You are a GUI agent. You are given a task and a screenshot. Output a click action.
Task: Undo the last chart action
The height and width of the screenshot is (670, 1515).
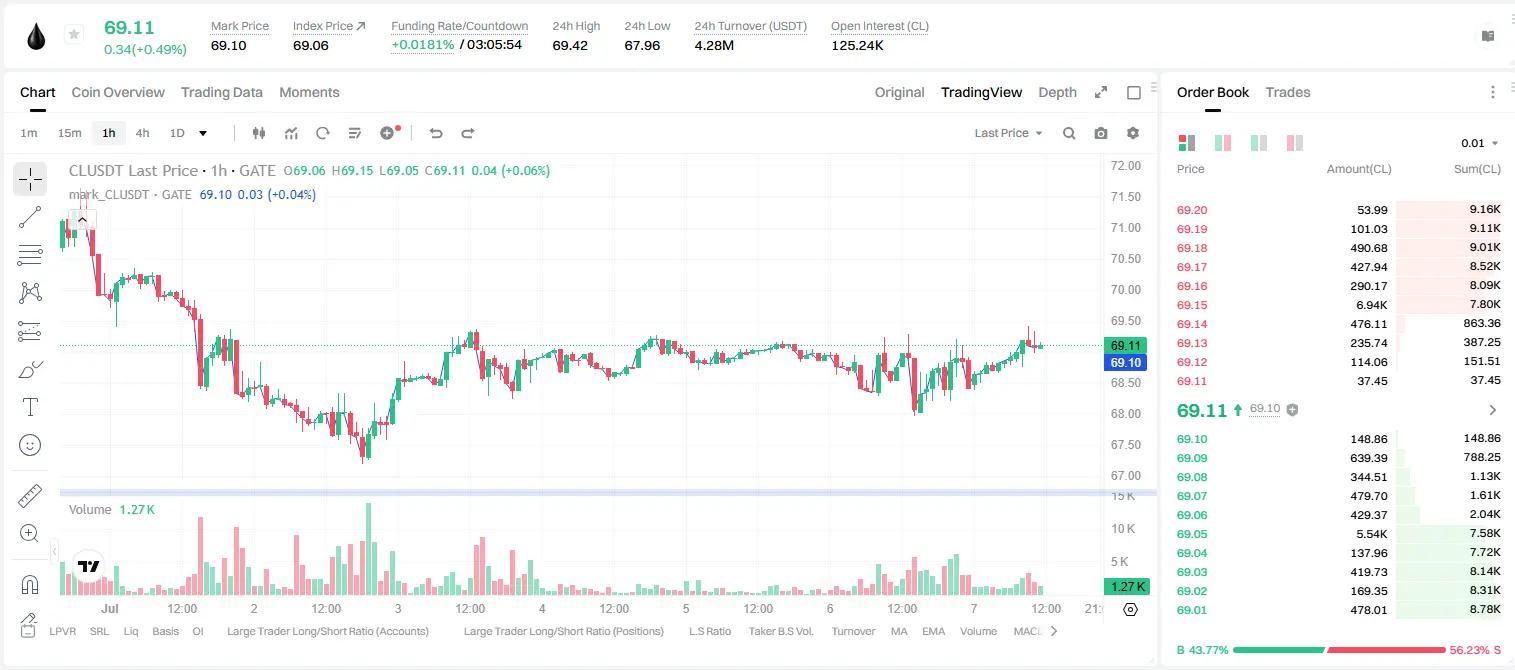coord(435,133)
